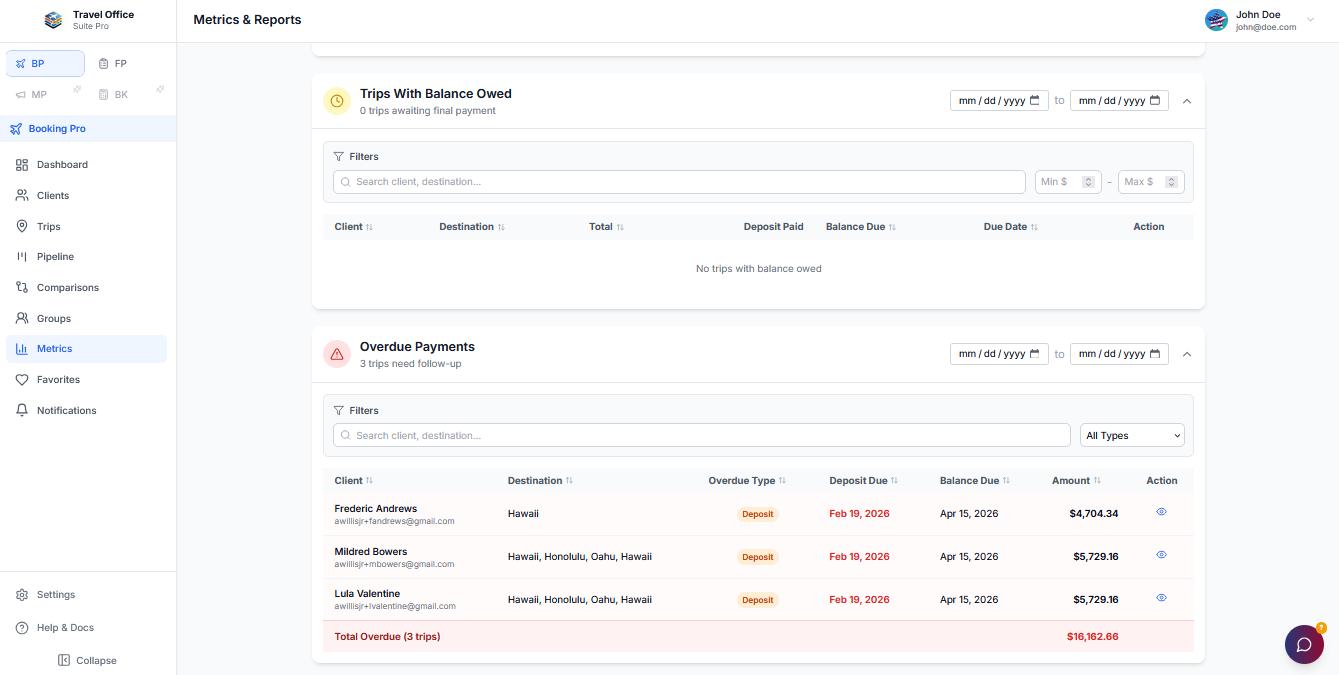Navigate to the Dashboard menu item
This screenshot has width=1339, height=675.
coord(62,164)
